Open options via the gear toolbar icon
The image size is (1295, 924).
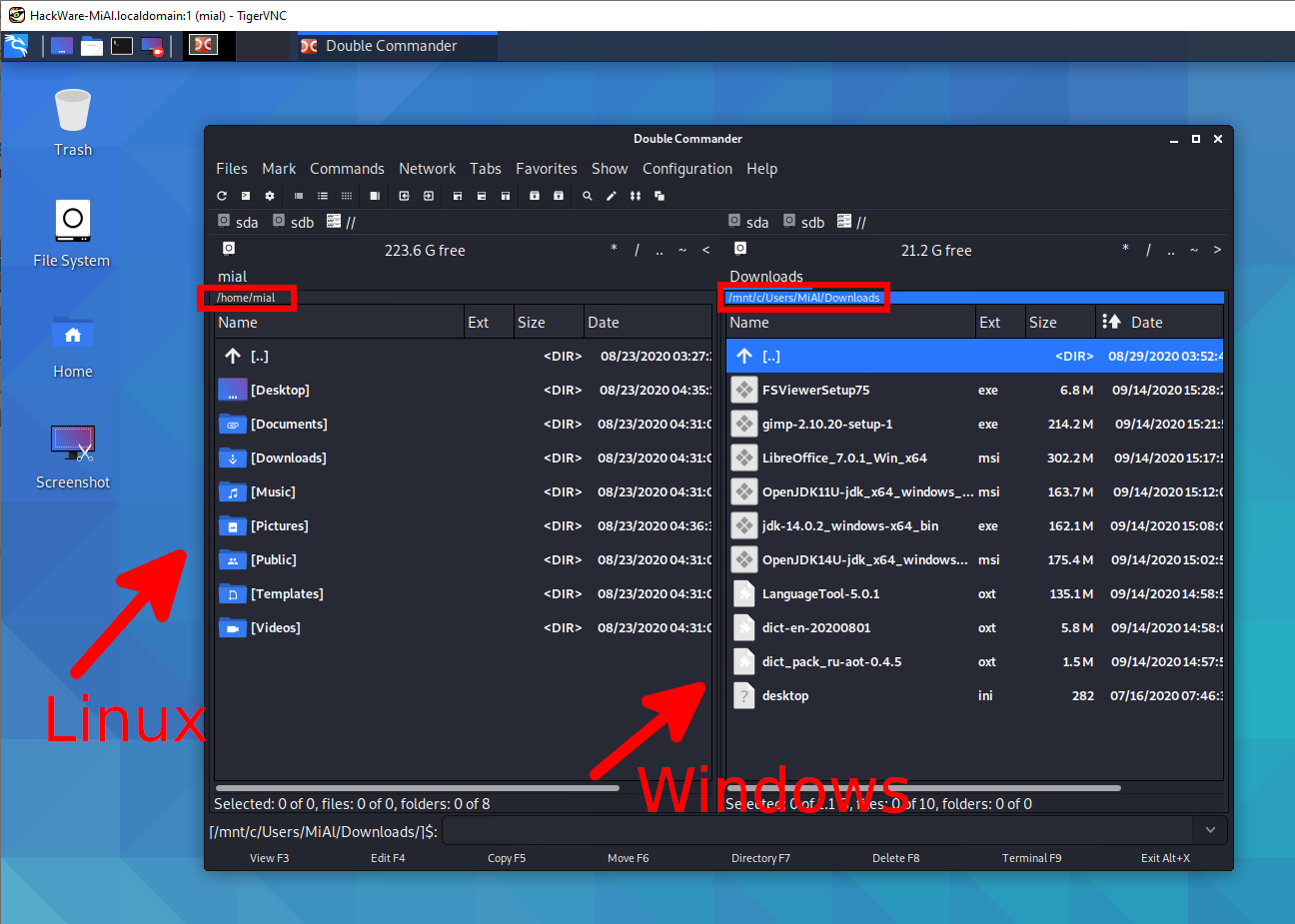click(270, 196)
